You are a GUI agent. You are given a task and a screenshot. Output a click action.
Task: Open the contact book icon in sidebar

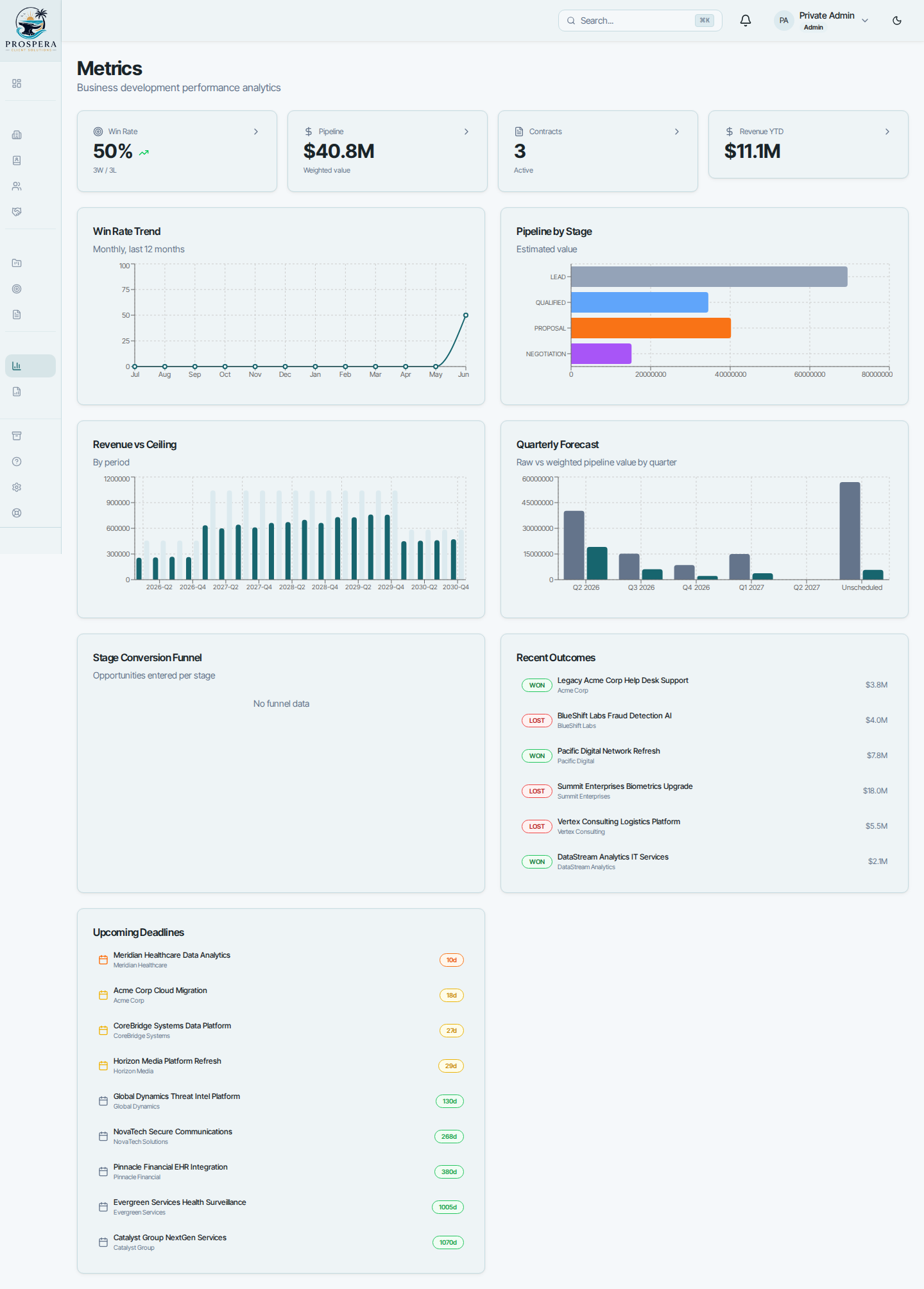point(17,160)
